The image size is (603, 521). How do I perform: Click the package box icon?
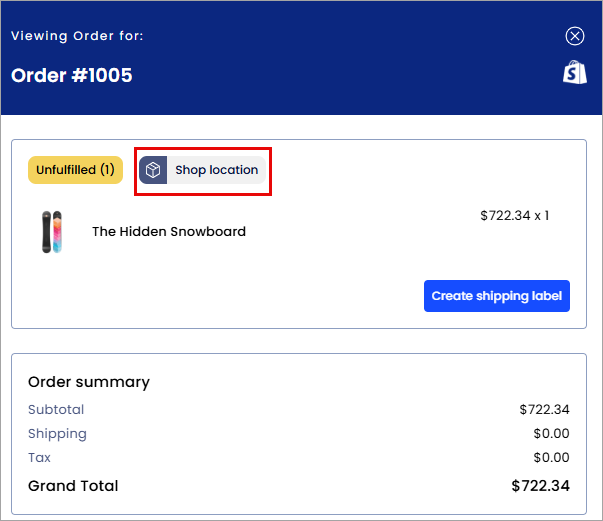153,170
